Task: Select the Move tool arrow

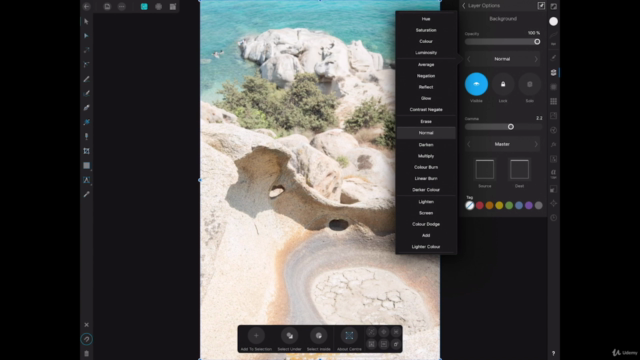Action: tap(86, 21)
